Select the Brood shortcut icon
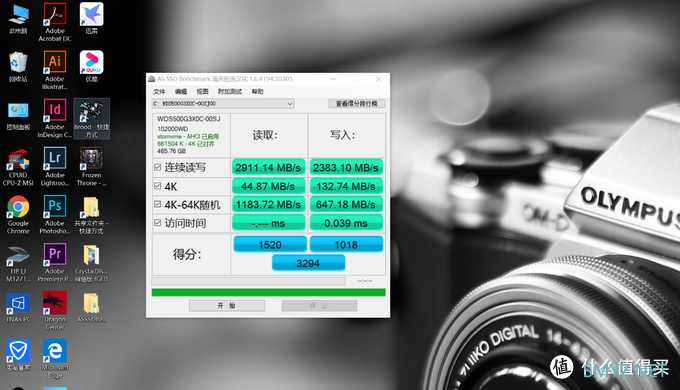The image size is (680, 390). [91, 118]
